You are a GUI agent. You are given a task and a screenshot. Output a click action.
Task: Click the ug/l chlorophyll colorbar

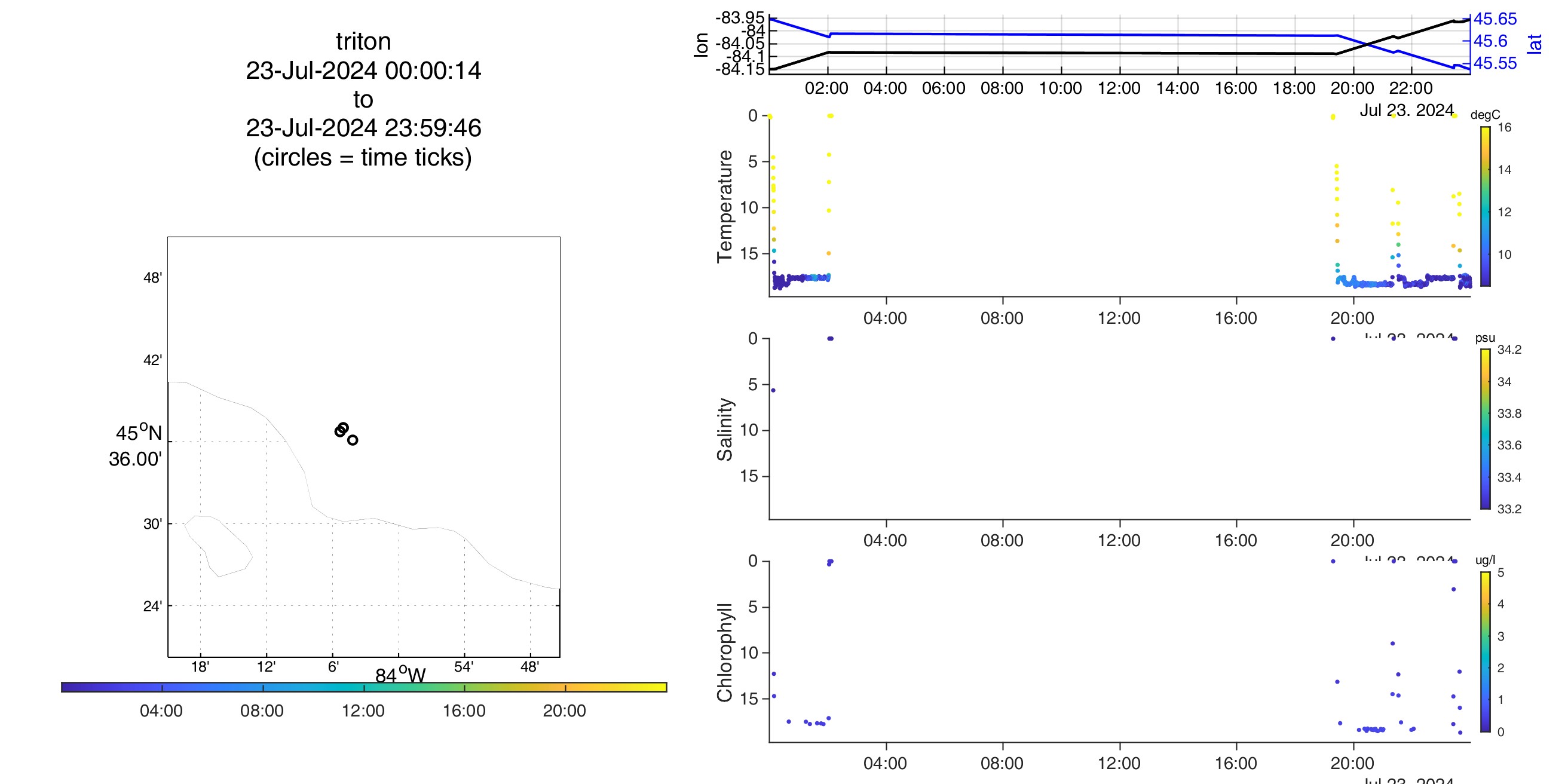click(x=1486, y=652)
